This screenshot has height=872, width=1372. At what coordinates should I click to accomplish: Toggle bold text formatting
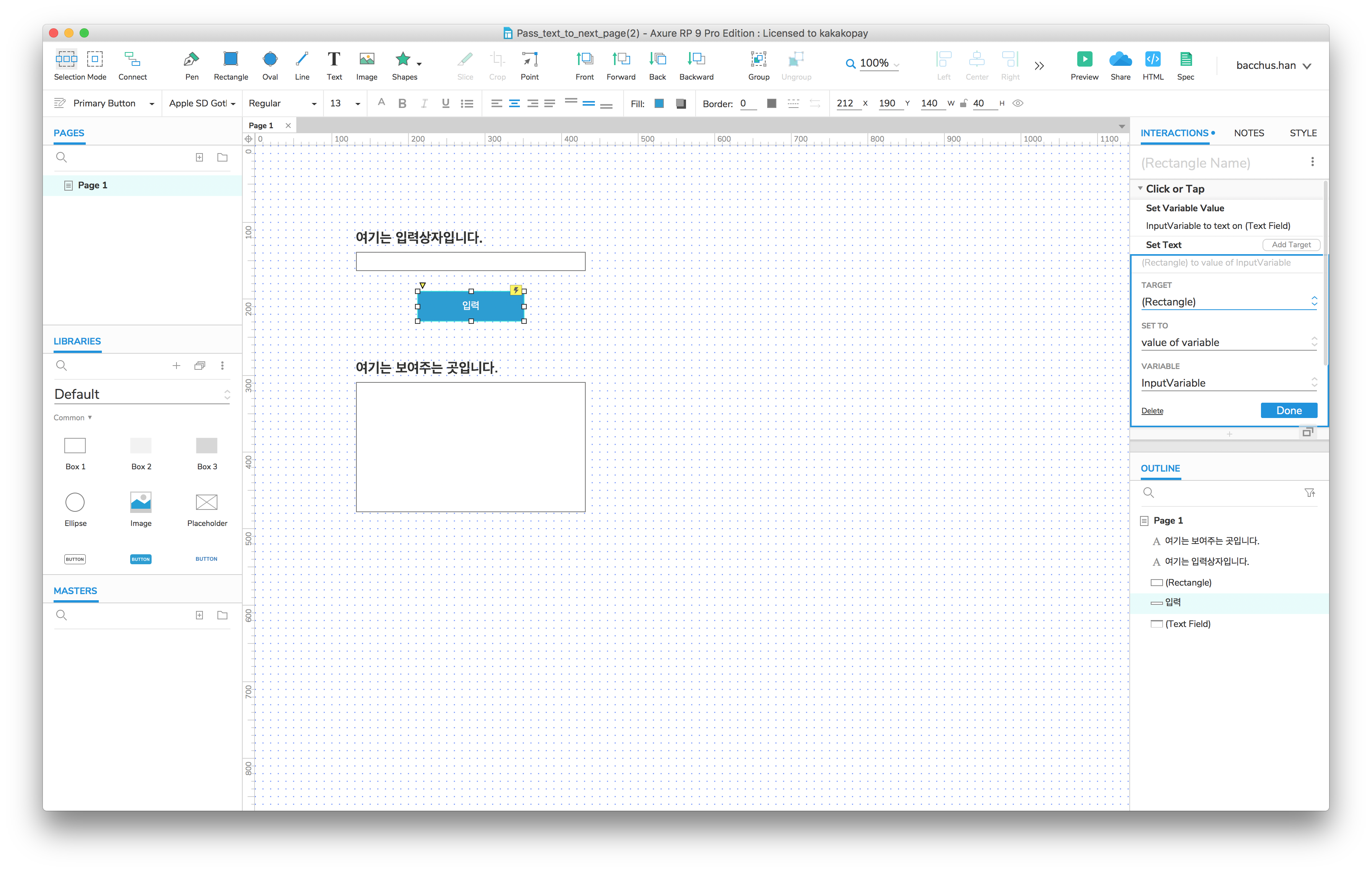tap(402, 104)
